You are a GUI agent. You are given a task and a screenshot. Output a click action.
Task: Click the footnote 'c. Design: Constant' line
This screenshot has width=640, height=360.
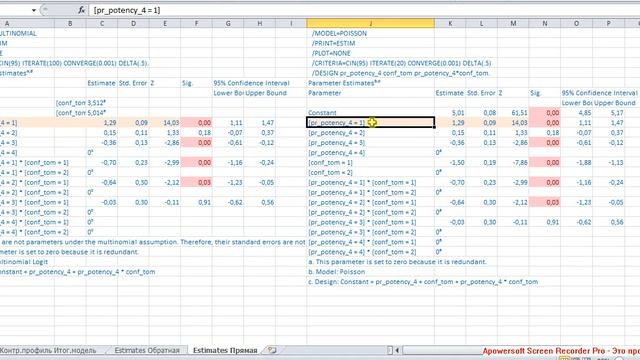click(423, 282)
